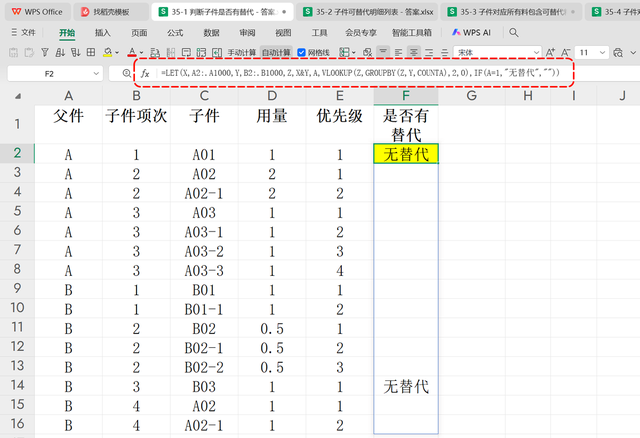Viewport: 640px width, 438px height.
Task: Launch the WPS AI assistant
Action: [x=471, y=32]
